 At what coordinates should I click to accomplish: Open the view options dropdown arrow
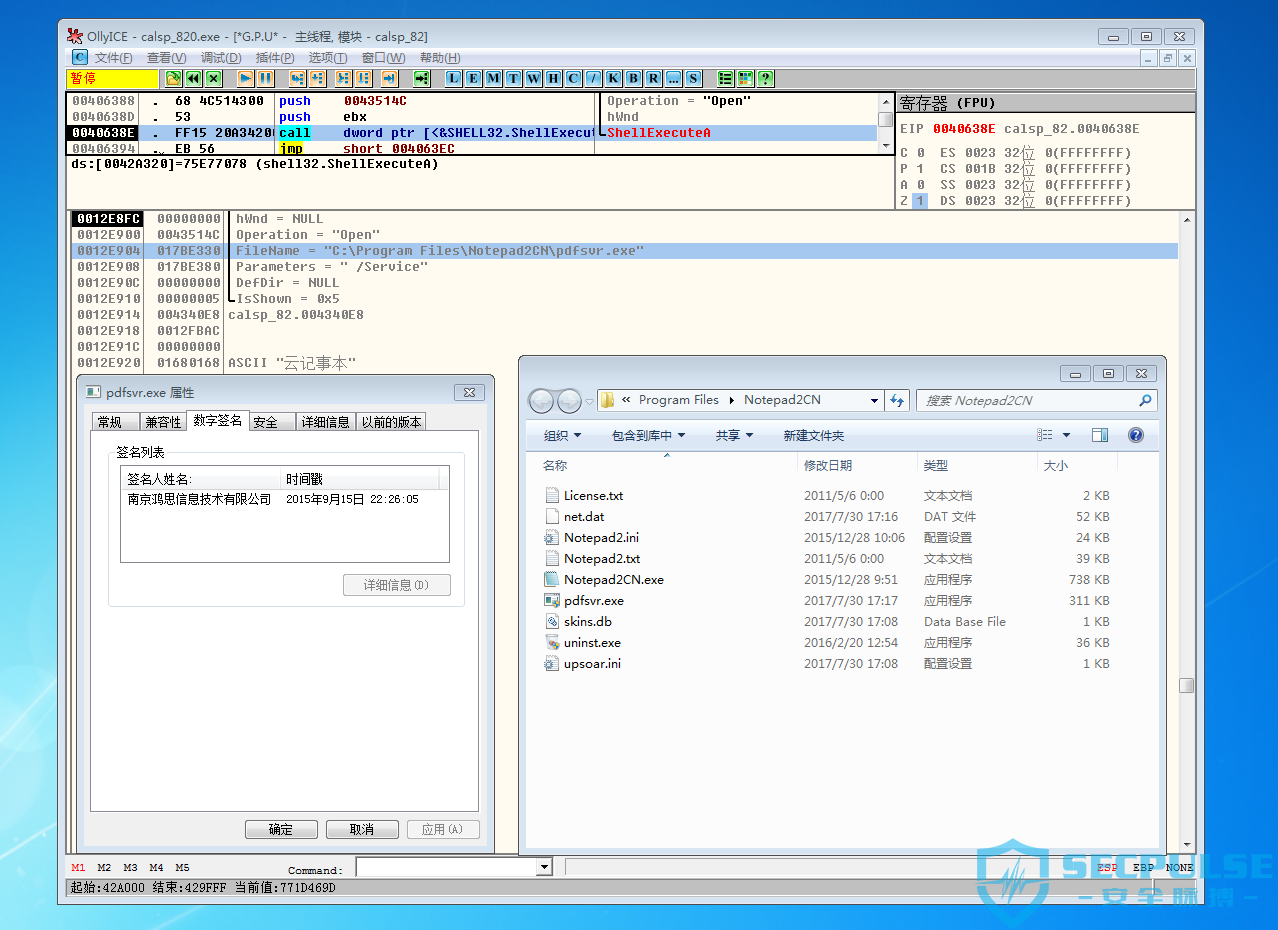click(1066, 435)
